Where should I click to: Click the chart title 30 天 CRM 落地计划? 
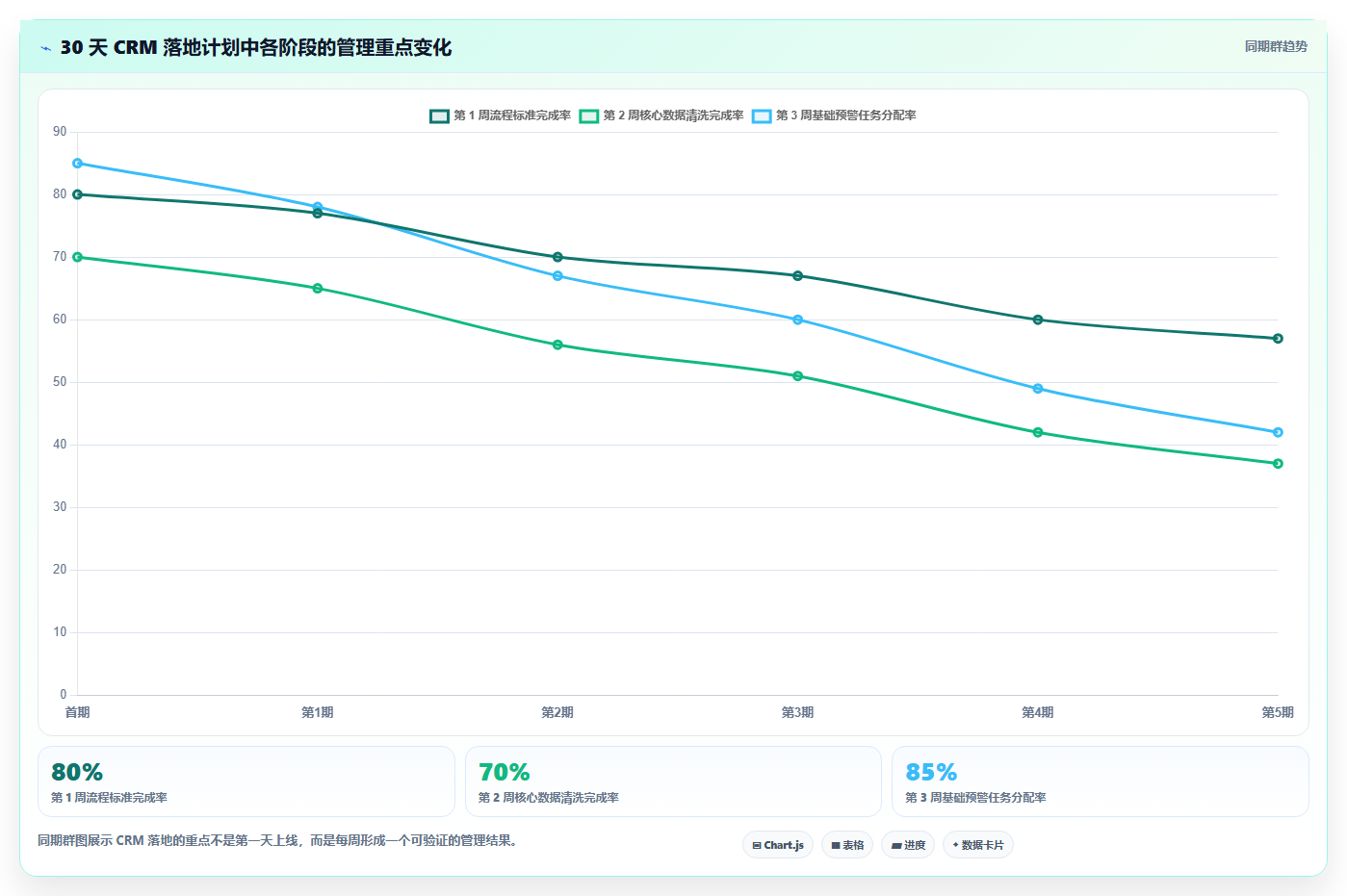pos(255,47)
